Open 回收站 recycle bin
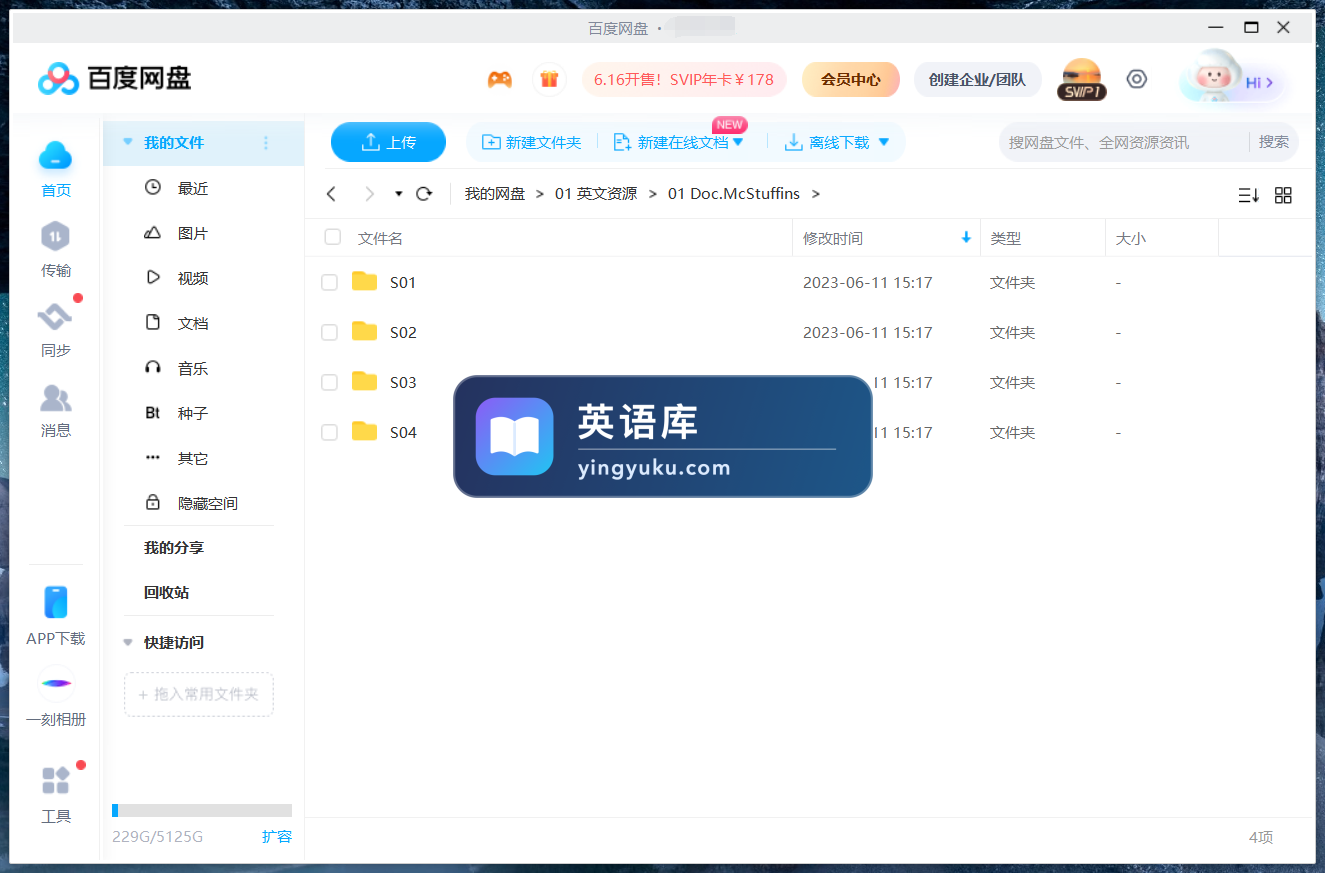This screenshot has height=873, width=1325. click(x=166, y=592)
